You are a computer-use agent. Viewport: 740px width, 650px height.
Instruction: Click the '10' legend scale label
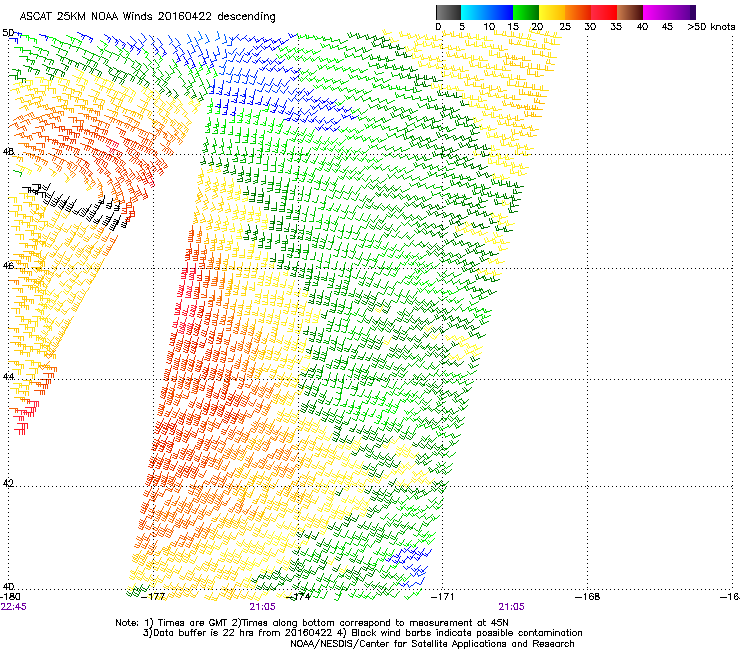point(488,27)
